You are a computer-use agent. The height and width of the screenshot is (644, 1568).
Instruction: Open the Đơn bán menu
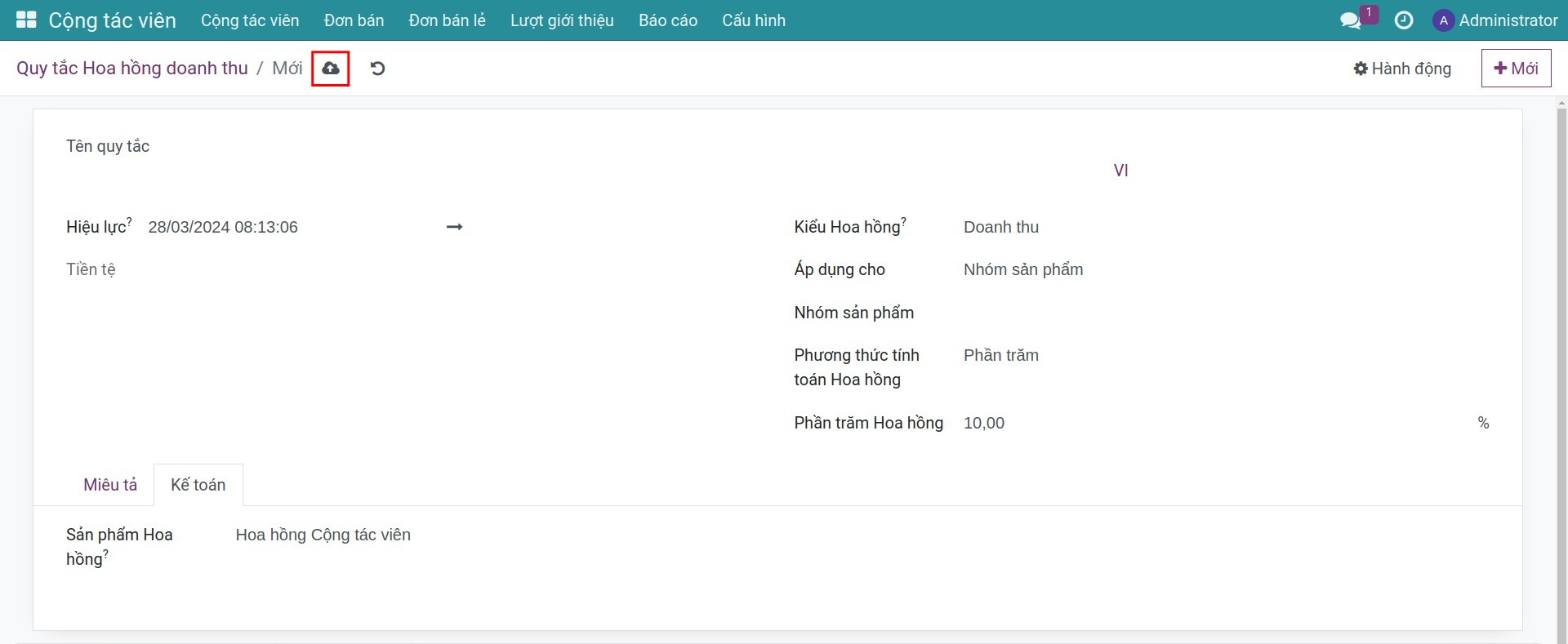coord(354,20)
